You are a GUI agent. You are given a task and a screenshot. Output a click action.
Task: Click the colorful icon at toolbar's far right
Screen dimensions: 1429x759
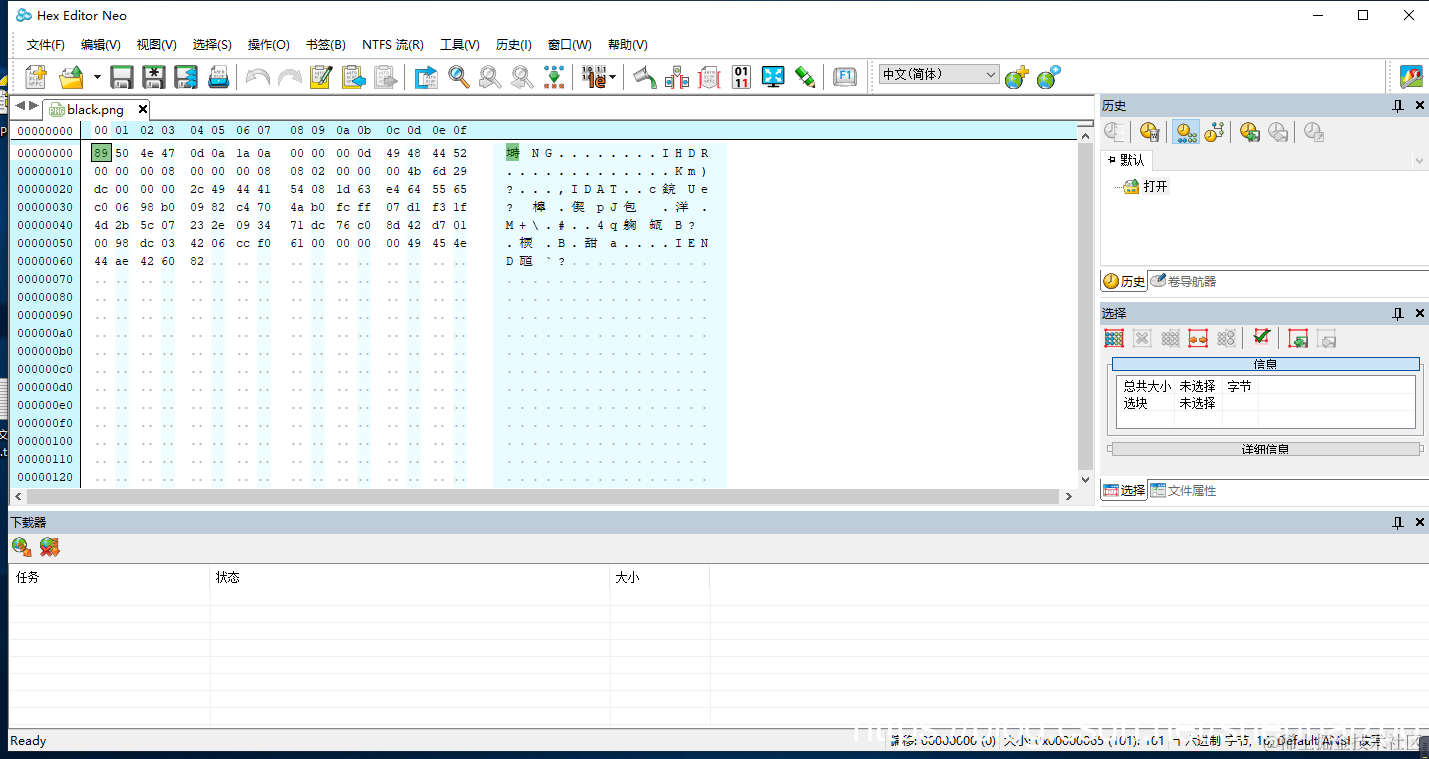(1410, 77)
